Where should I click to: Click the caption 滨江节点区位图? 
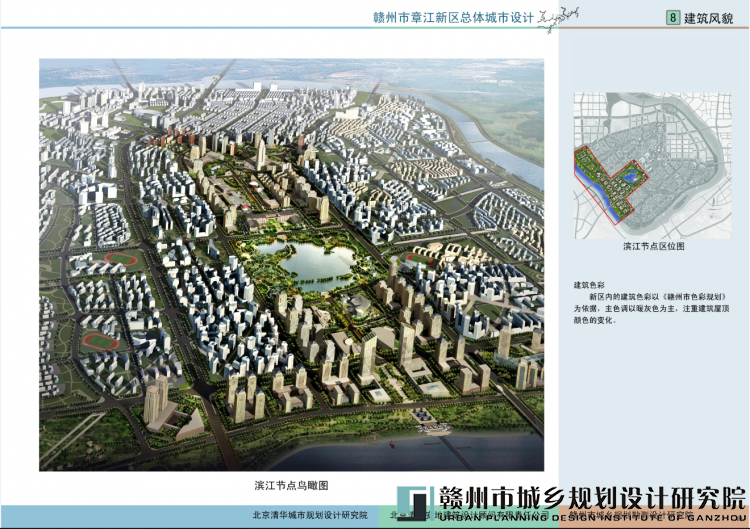coord(653,246)
